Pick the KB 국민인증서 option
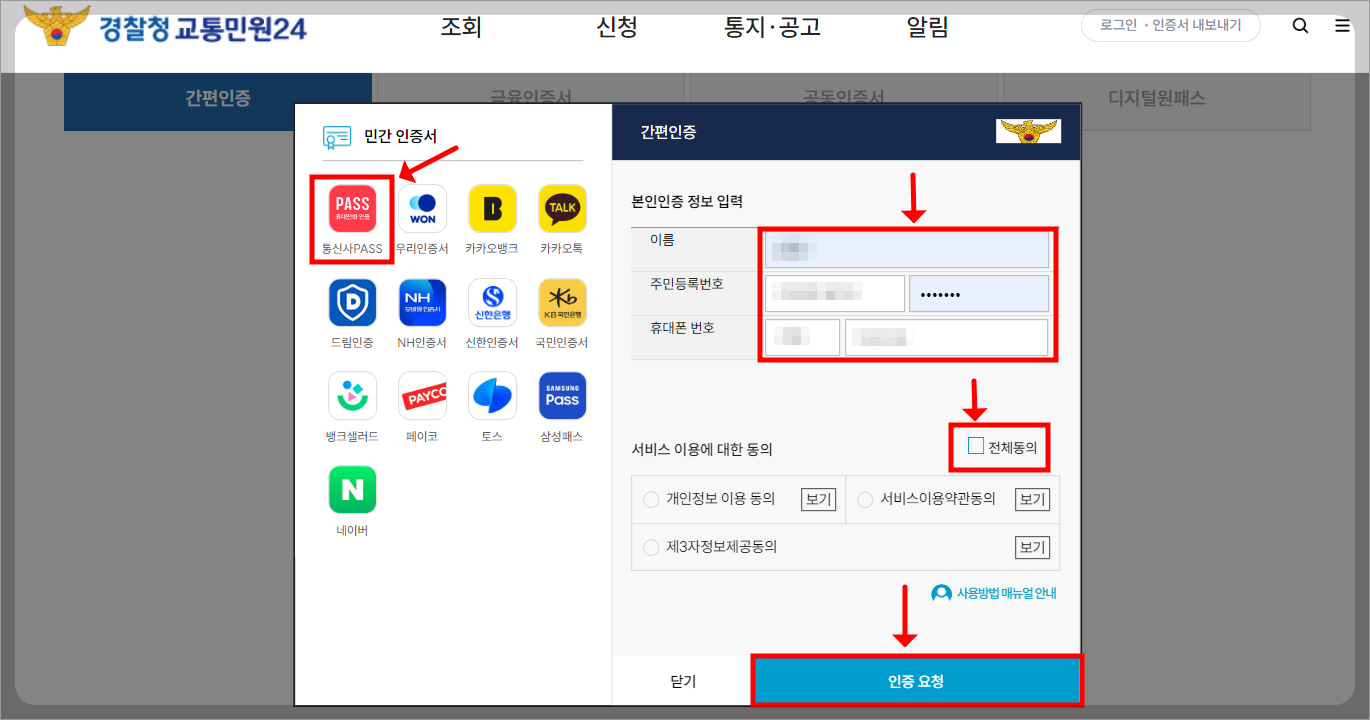1370x720 pixels. [561, 303]
